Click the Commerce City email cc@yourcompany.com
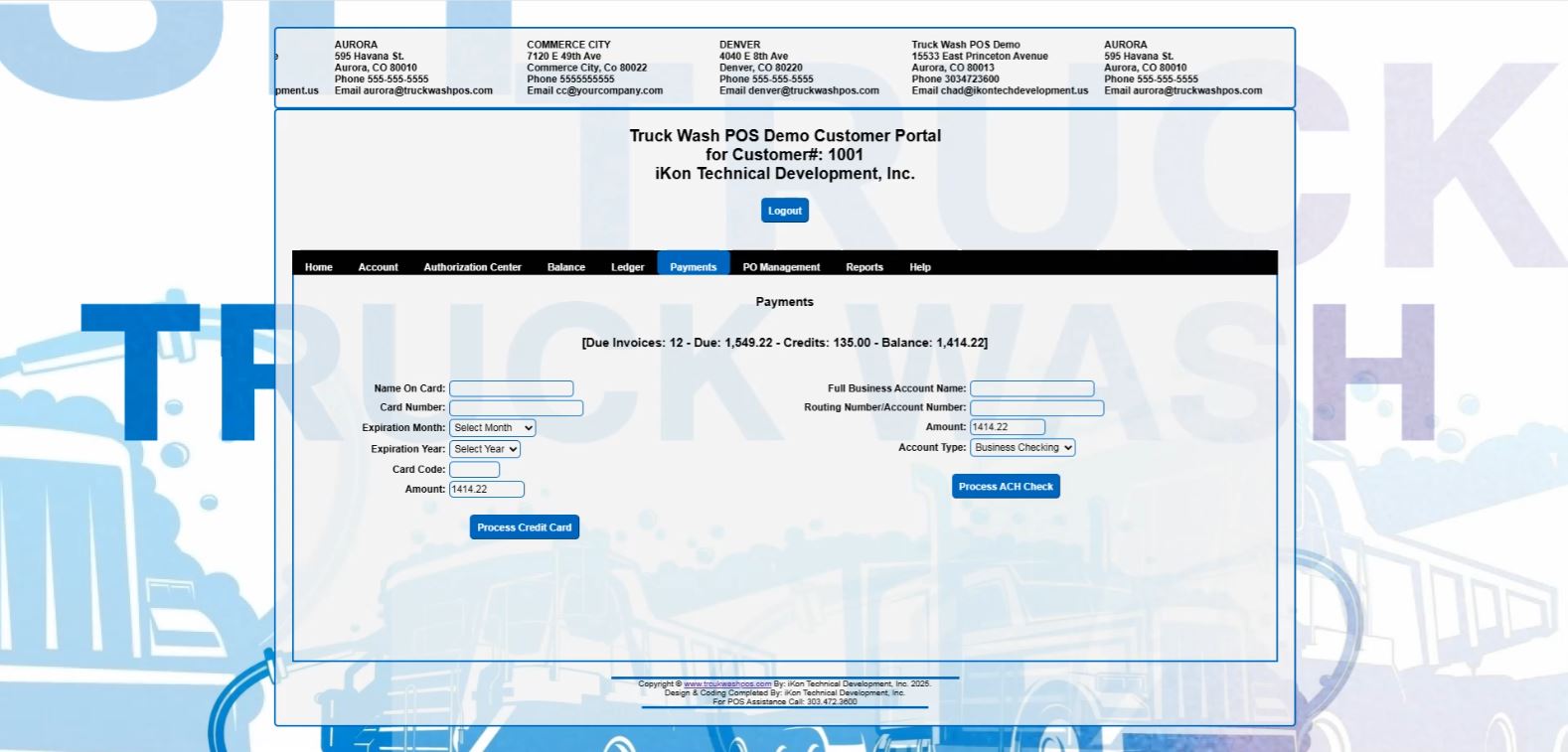1568x752 pixels. point(609,90)
